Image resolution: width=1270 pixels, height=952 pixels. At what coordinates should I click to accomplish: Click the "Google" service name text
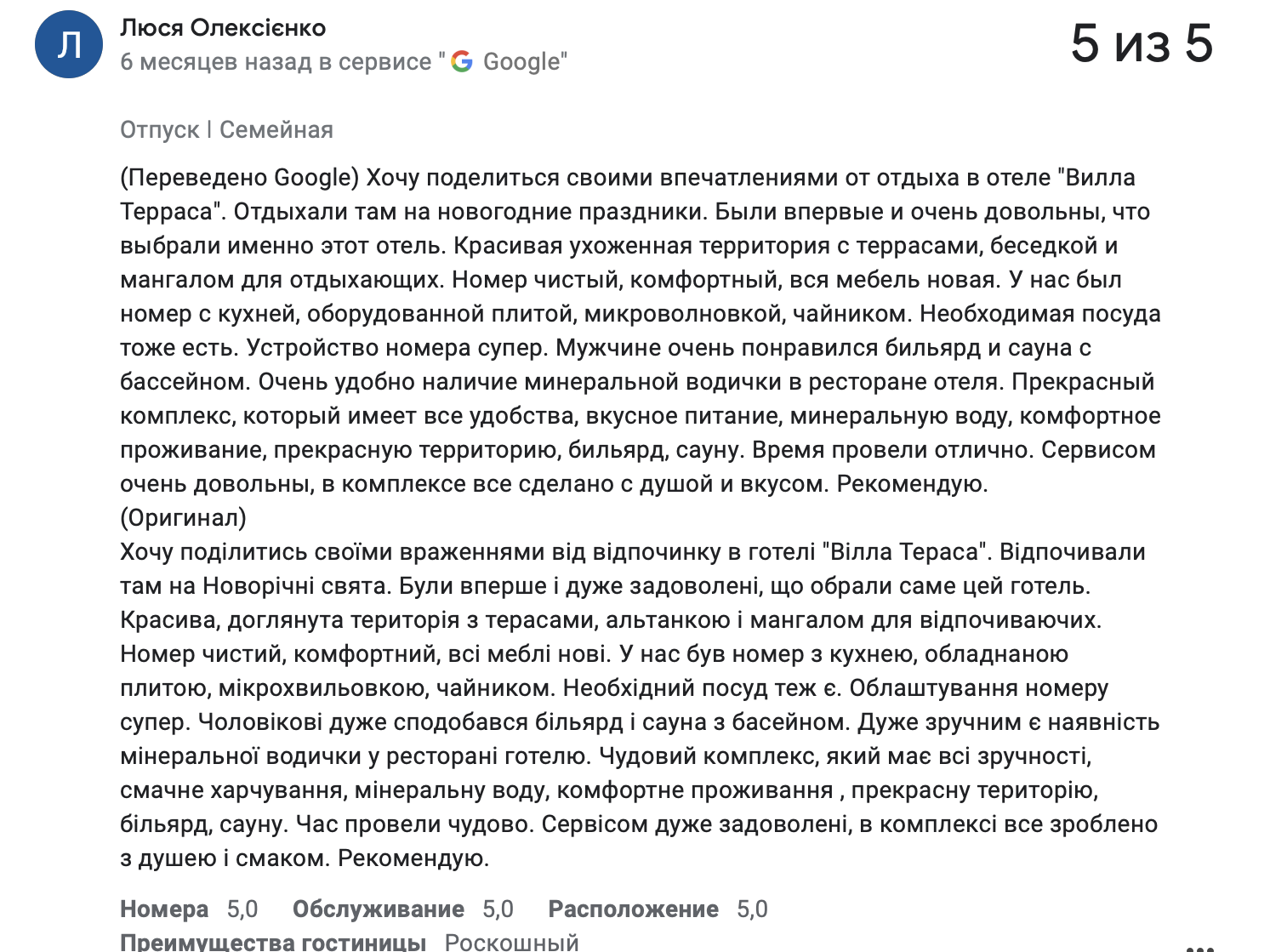pyautogui.click(x=521, y=62)
